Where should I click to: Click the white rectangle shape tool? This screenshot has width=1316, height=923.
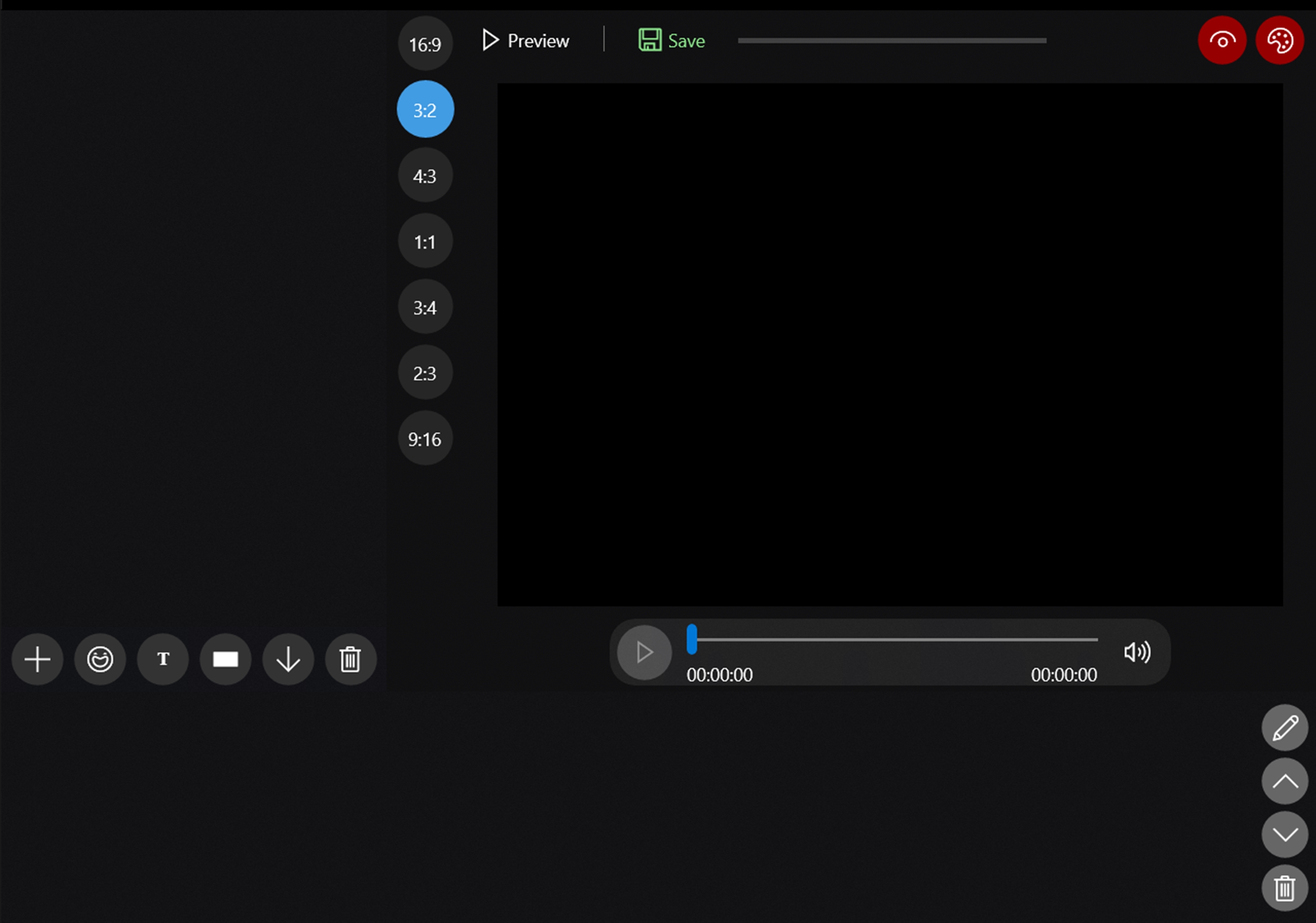(x=225, y=659)
